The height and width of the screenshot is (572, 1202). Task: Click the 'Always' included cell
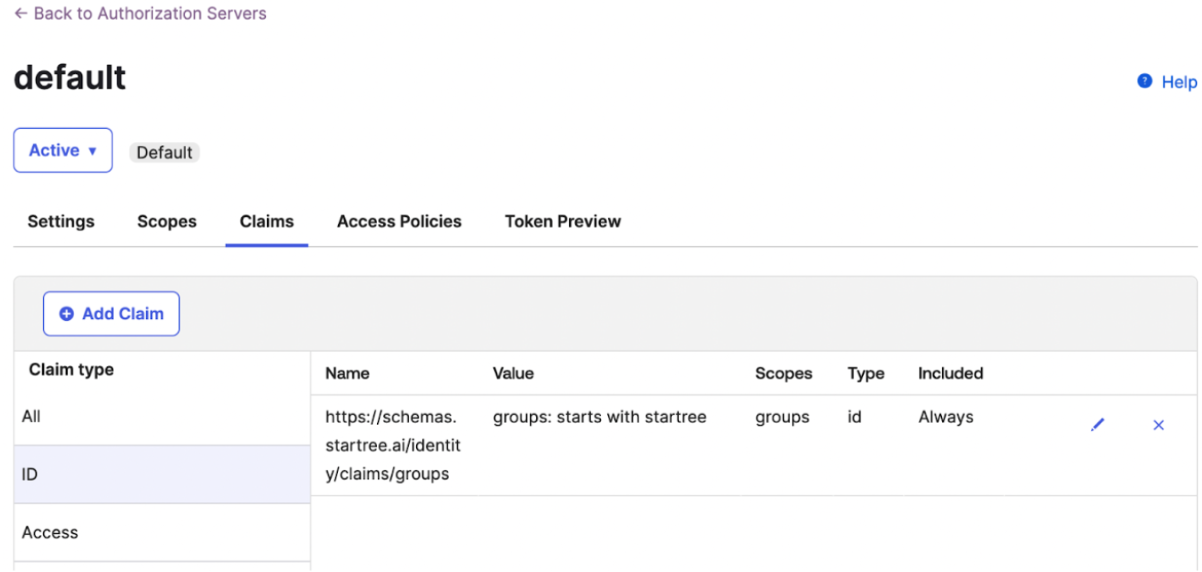pos(946,417)
